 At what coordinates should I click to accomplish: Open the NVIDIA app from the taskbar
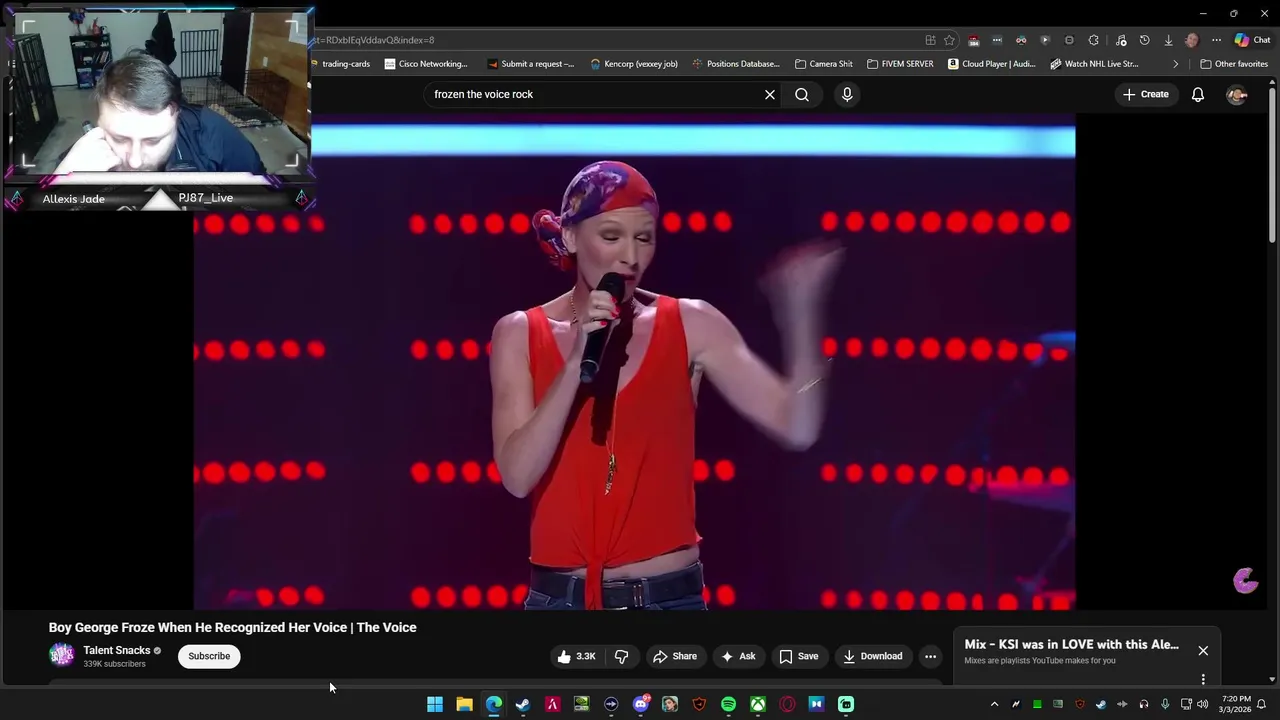click(x=581, y=704)
